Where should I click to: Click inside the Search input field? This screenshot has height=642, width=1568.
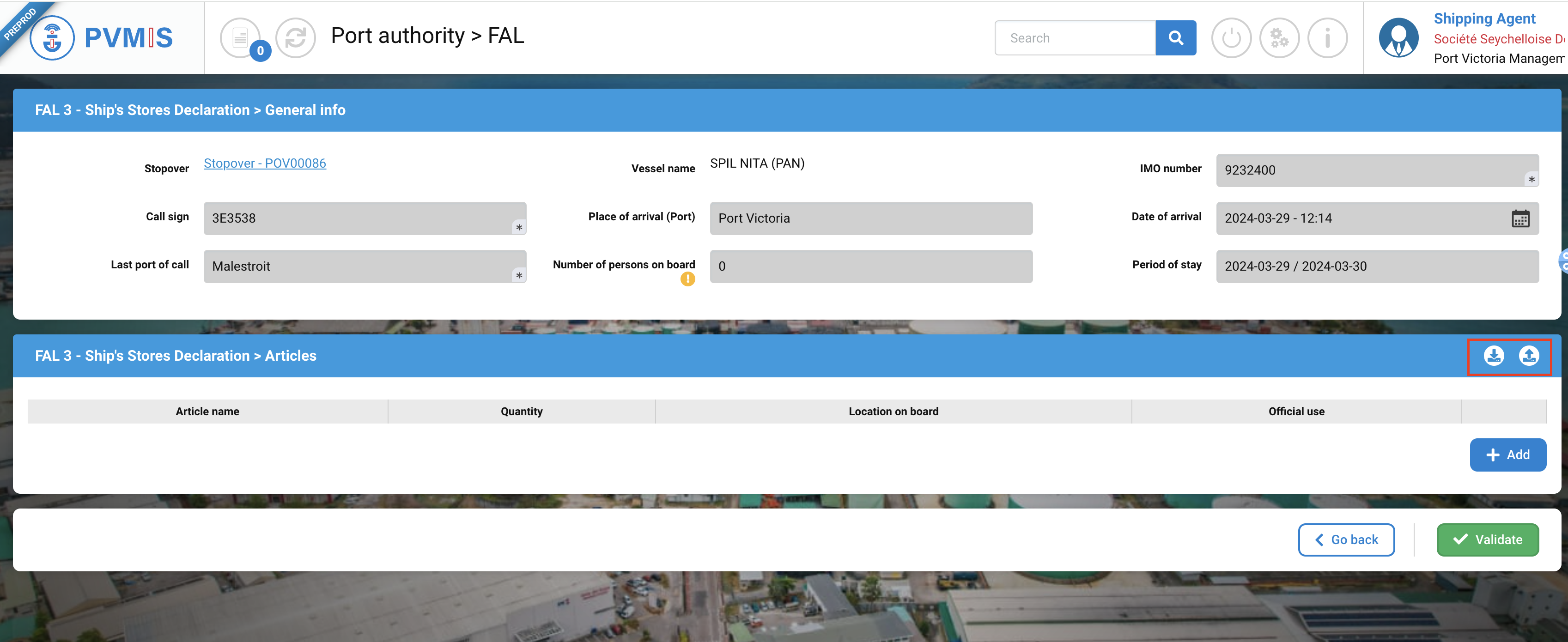coord(1074,38)
